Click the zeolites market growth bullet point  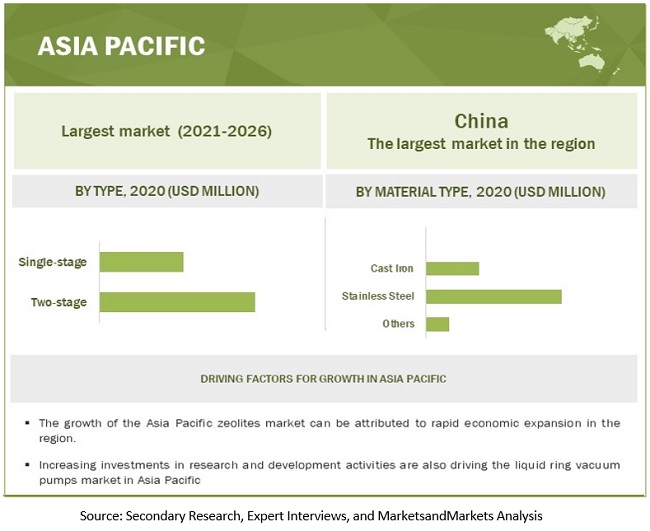(328, 430)
